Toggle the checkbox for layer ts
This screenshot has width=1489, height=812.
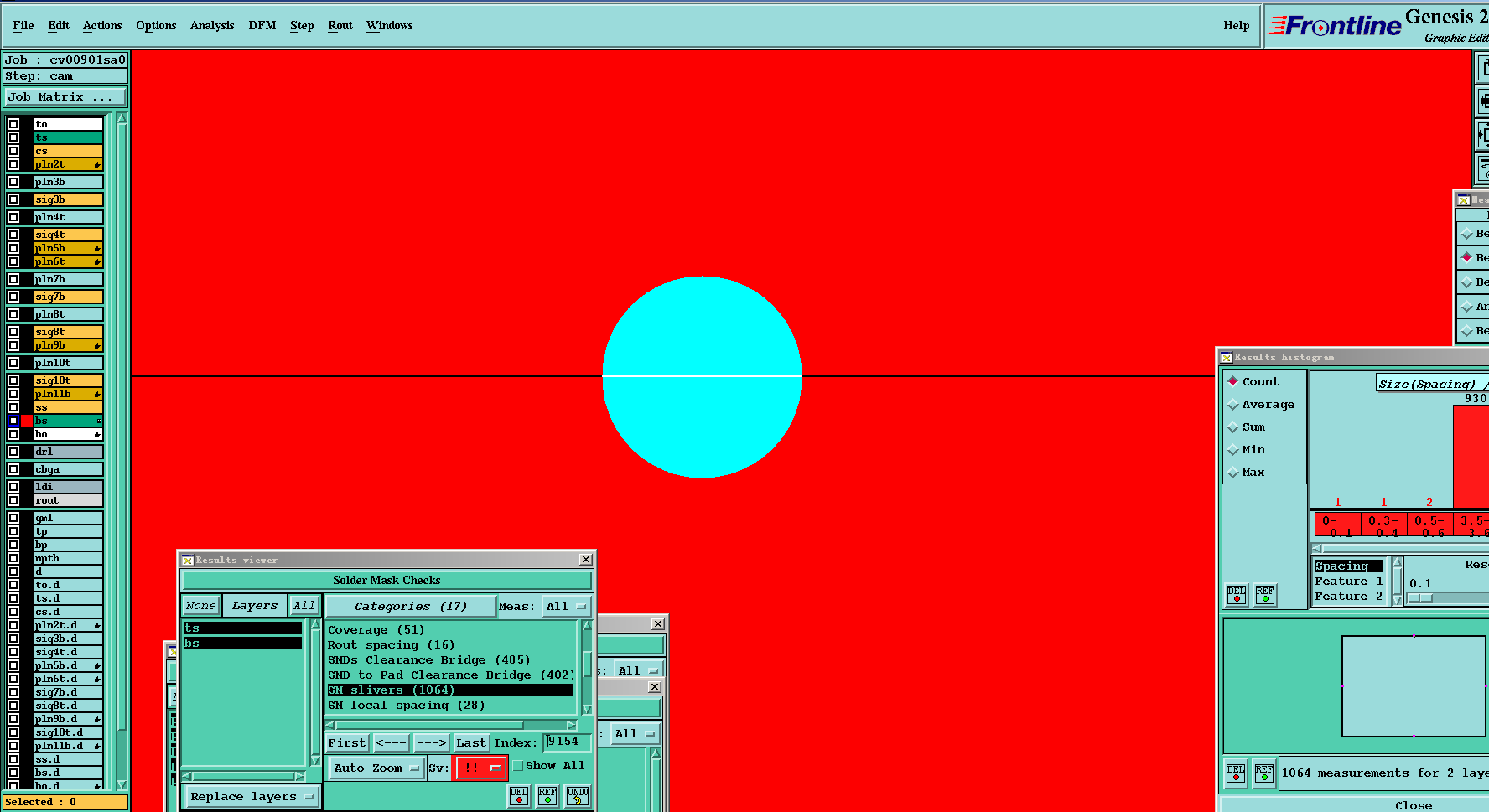[x=13, y=137]
